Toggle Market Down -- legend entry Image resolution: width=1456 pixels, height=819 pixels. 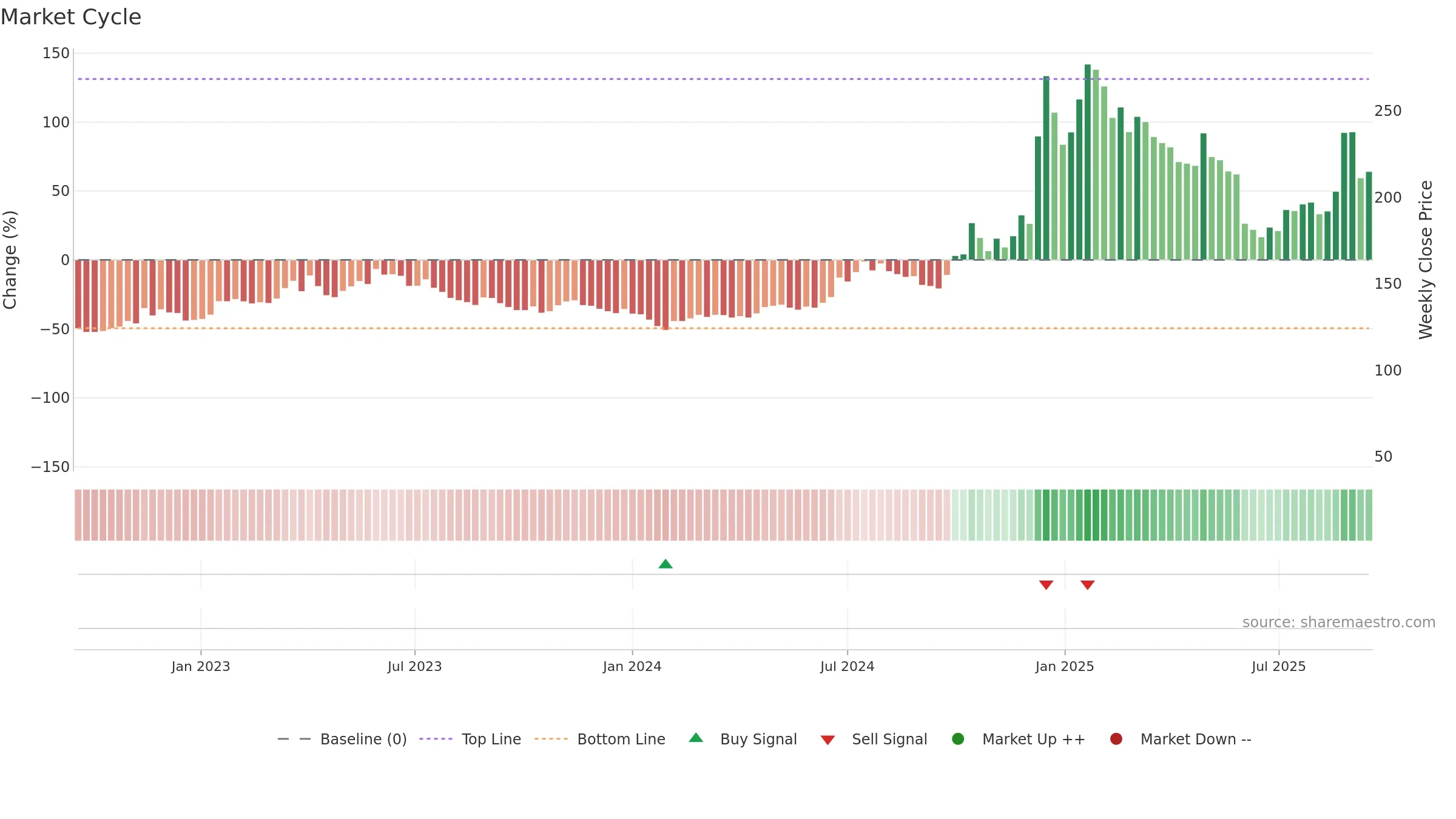point(1181,739)
